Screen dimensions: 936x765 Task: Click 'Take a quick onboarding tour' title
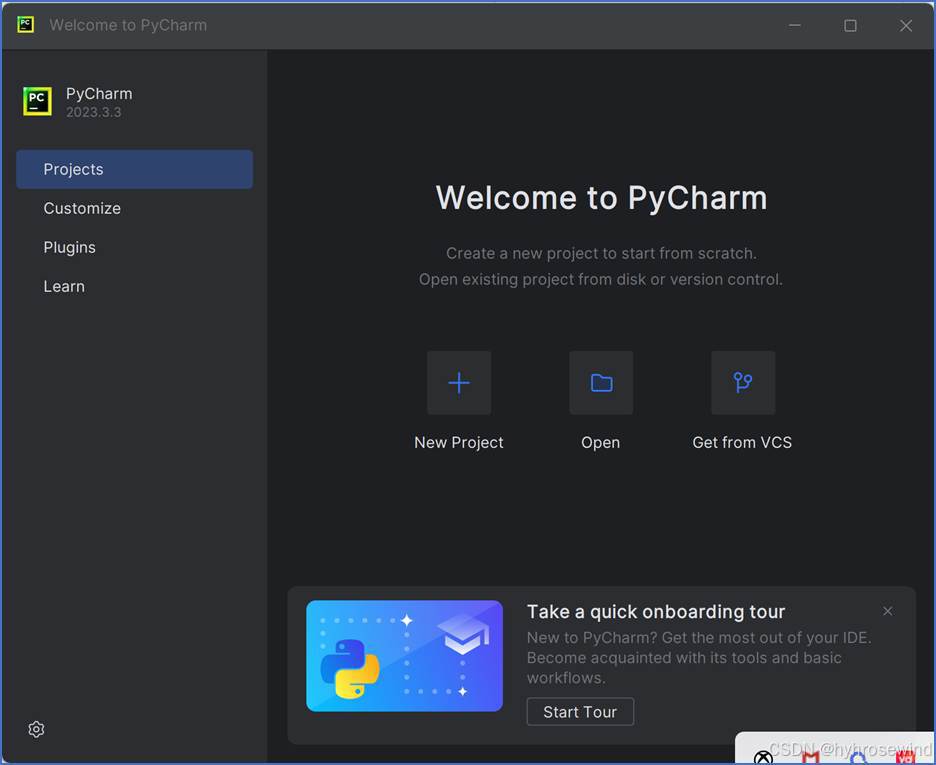point(655,612)
